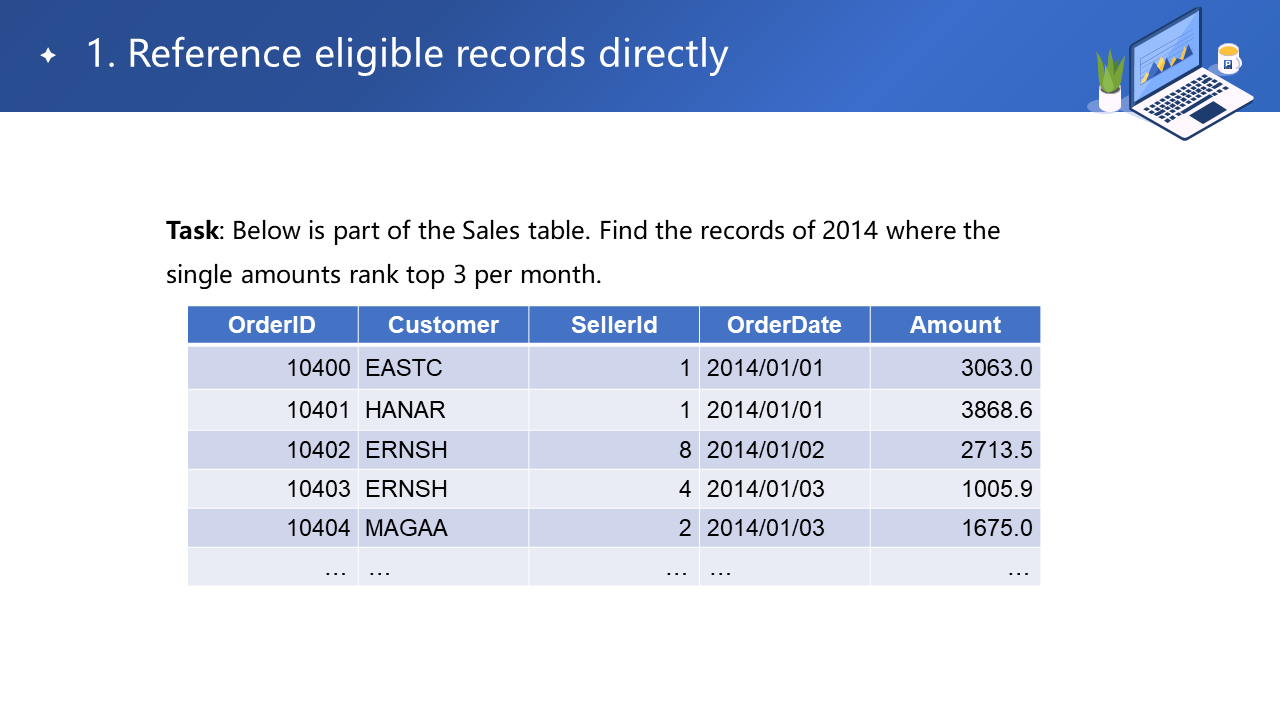Select the Amount column header
This screenshot has height=720, width=1280.
[x=955, y=325]
